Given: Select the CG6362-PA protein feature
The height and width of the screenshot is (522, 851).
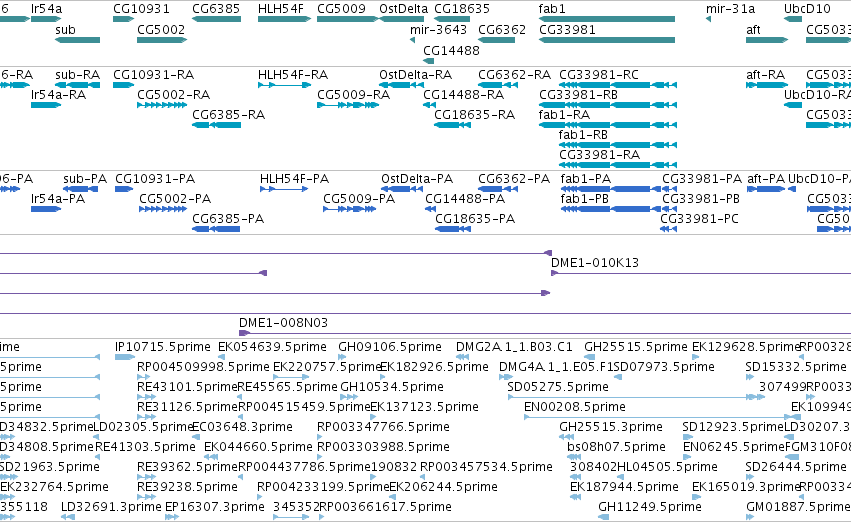Looking at the screenshot, I should coord(498,189).
